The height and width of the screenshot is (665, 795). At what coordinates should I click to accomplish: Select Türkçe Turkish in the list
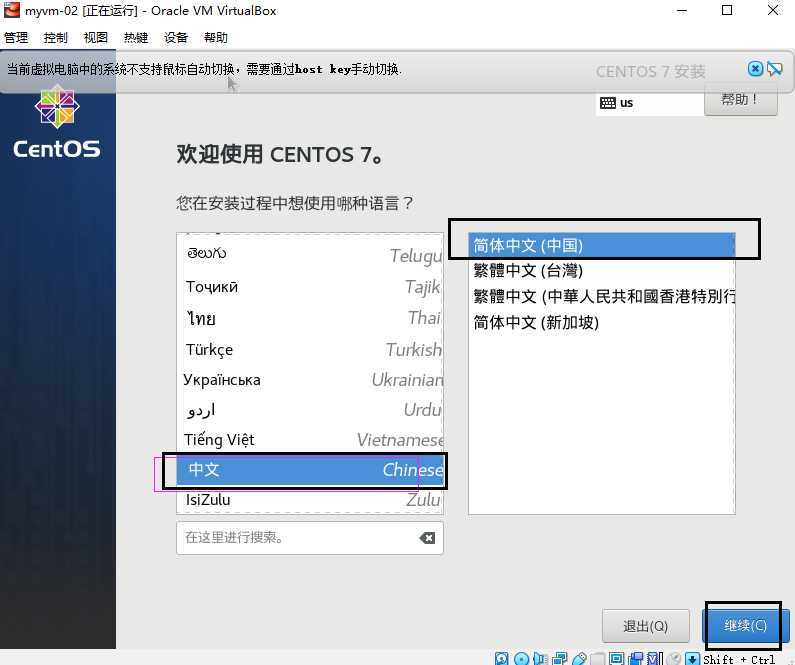tap(310, 349)
